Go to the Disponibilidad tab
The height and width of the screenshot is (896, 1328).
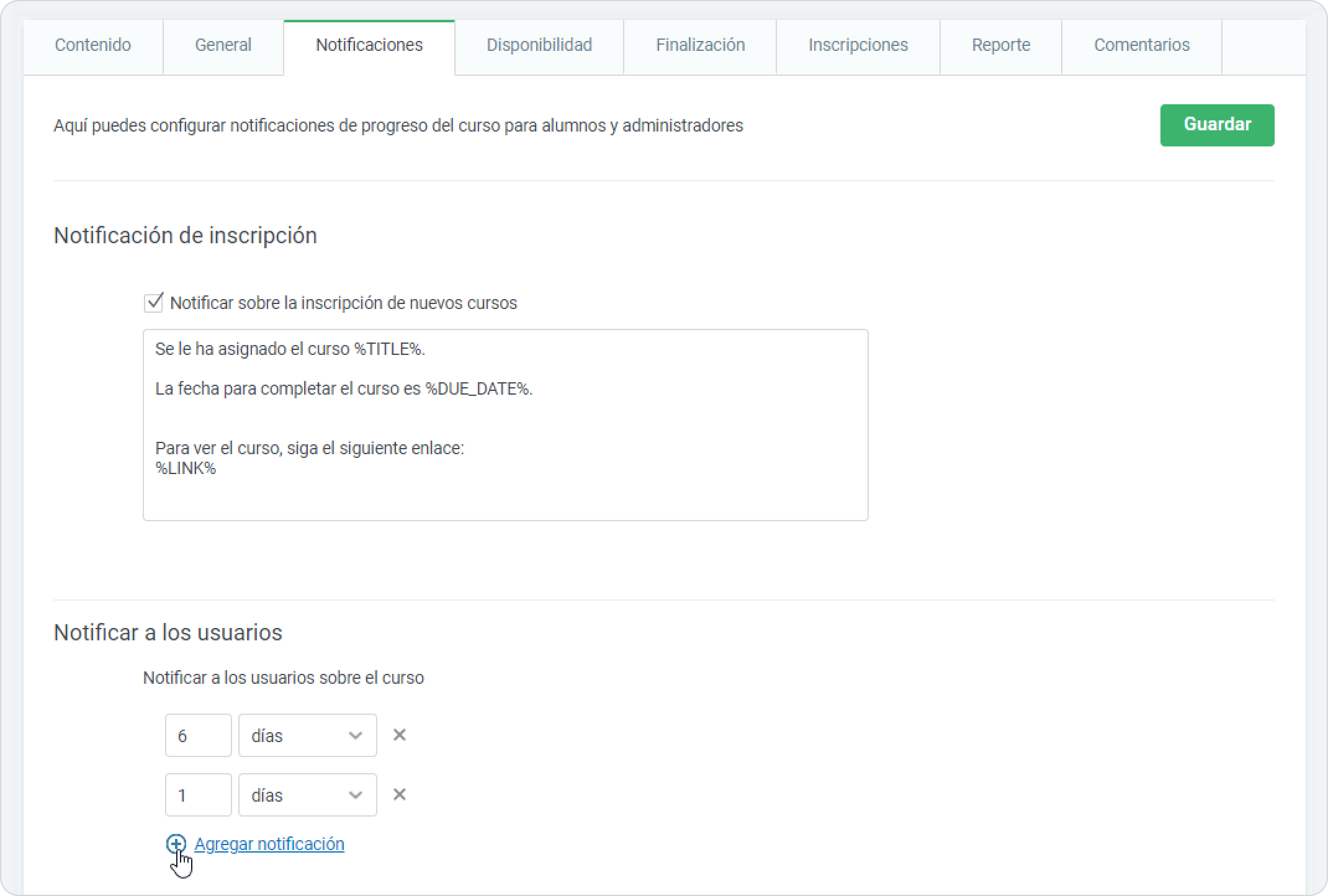click(x=539, y=45)
